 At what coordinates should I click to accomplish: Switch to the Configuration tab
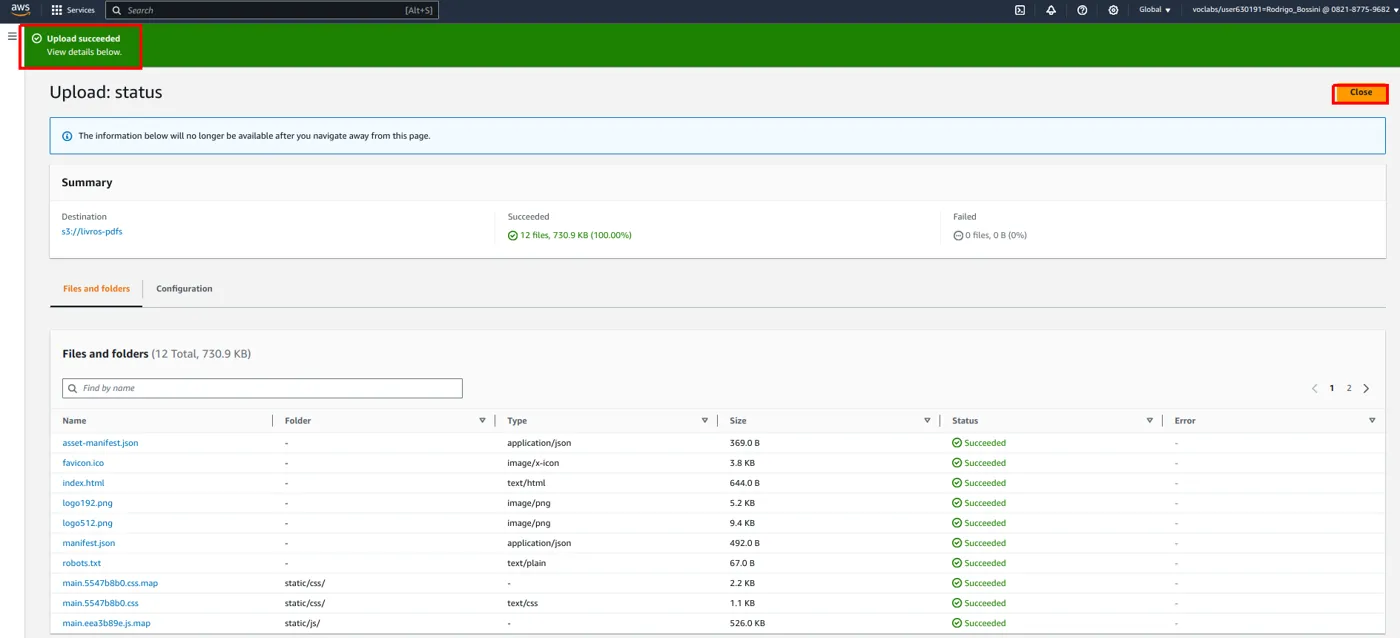tap(184, 289)
